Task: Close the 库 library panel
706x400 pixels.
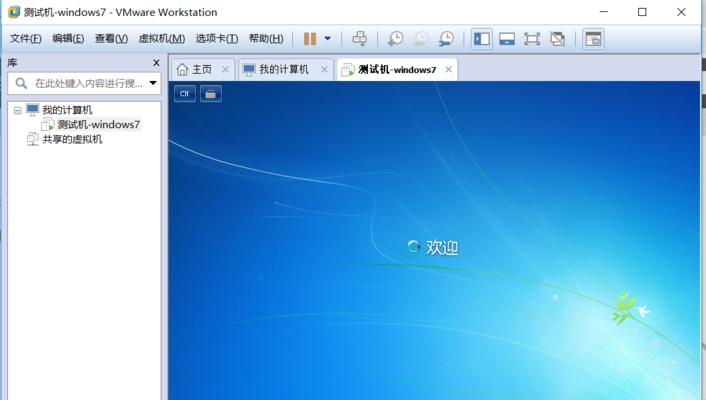Action: 156,63
